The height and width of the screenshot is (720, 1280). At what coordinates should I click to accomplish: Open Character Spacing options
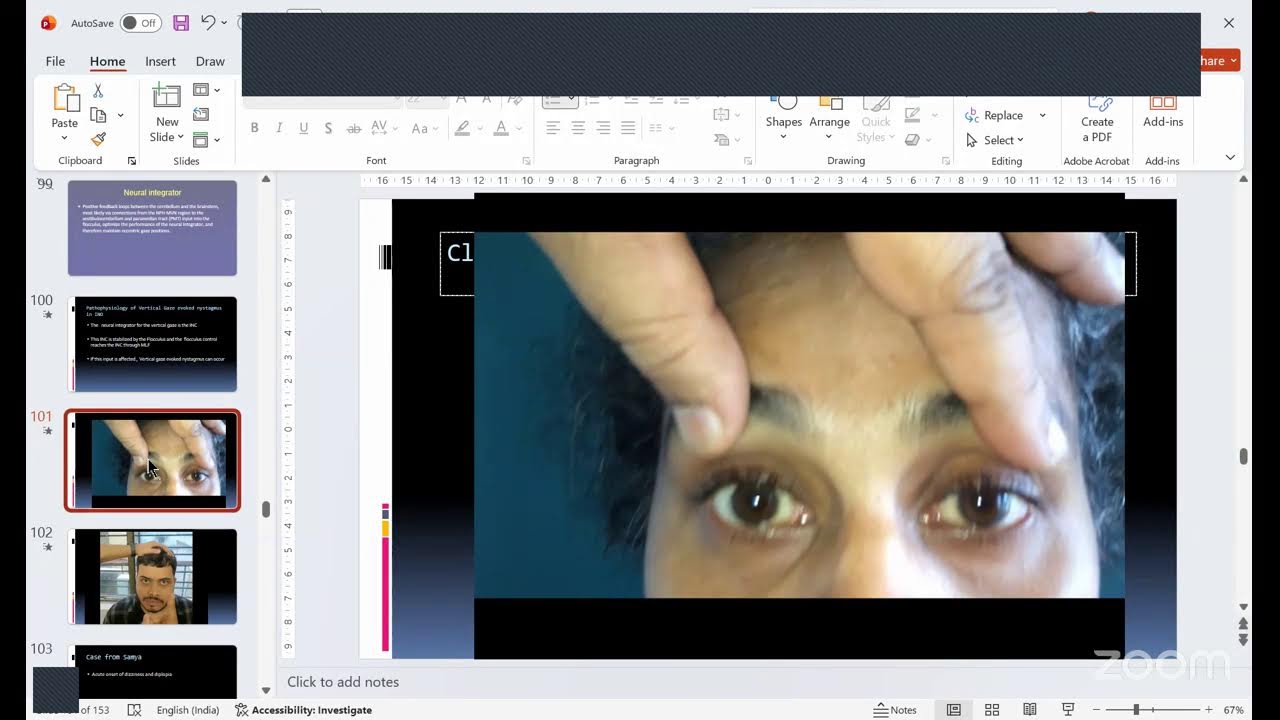[383, 128]
